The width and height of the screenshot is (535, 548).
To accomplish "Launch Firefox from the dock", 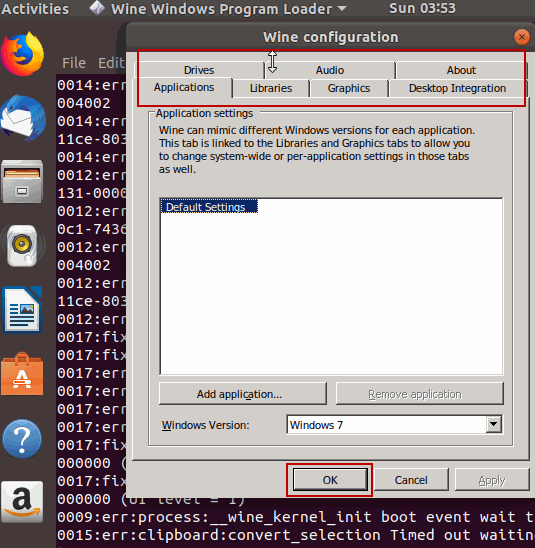I will [x=22, y=54].
